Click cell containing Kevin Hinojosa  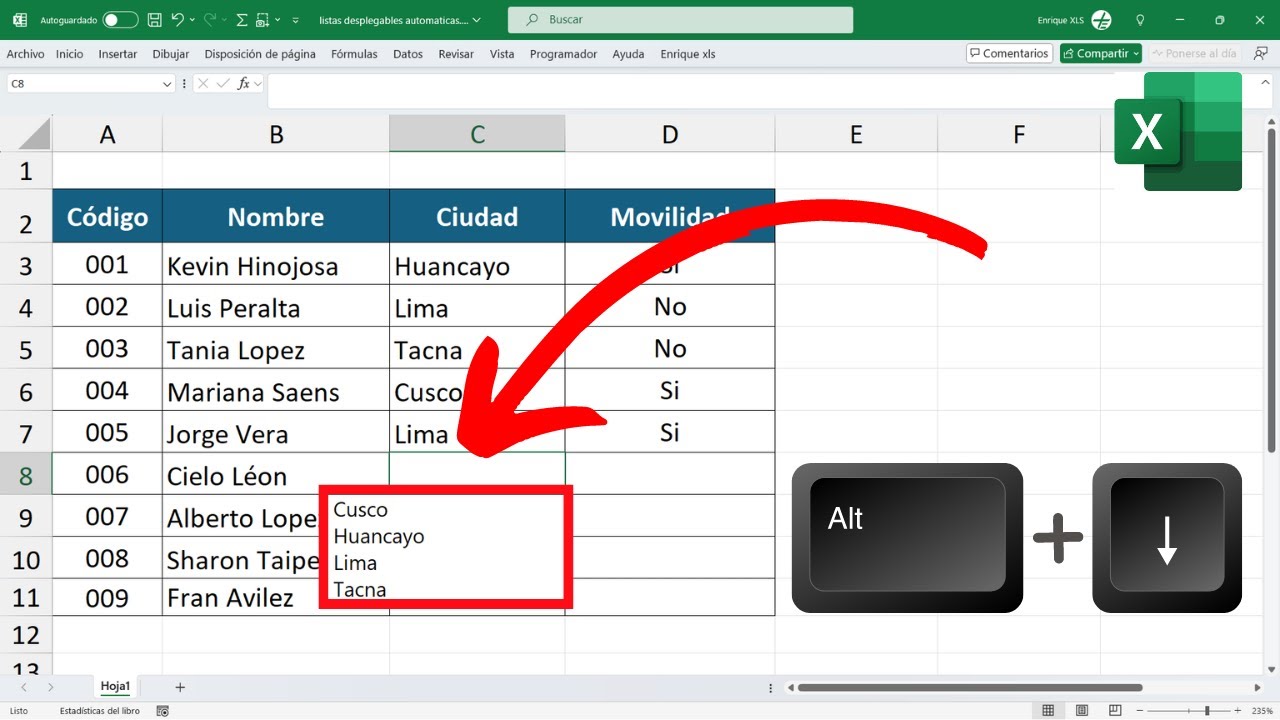click(x=276, y=265)
